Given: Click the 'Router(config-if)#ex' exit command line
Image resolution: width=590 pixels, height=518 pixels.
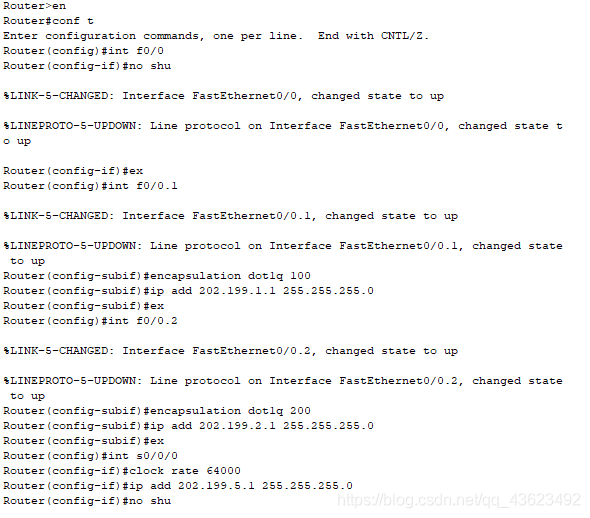Looking at the screenshot, I should [x=73, y=171].
